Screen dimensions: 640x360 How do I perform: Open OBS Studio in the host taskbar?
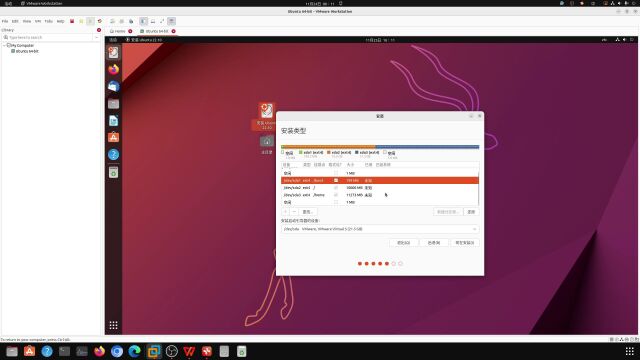coord(171,351)
